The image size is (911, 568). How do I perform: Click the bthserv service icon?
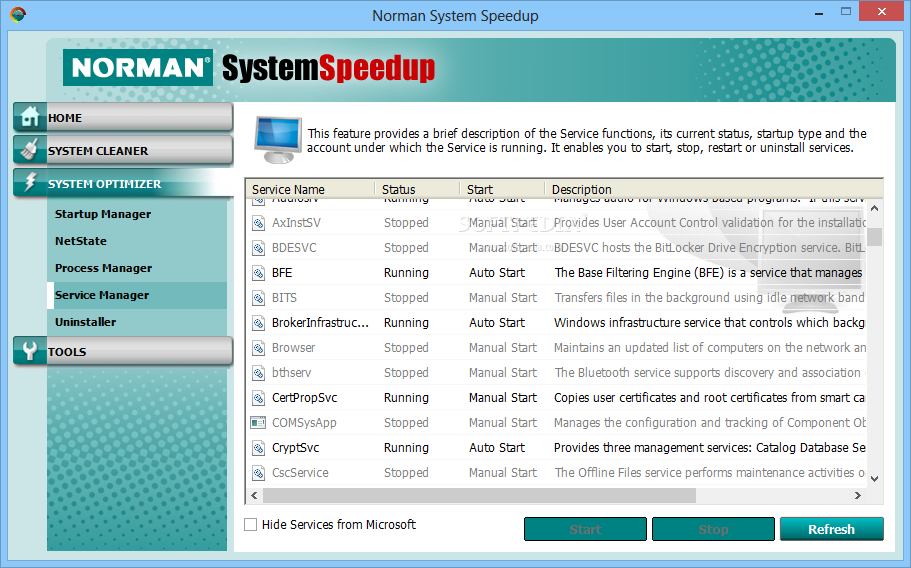tap(258, 373)
